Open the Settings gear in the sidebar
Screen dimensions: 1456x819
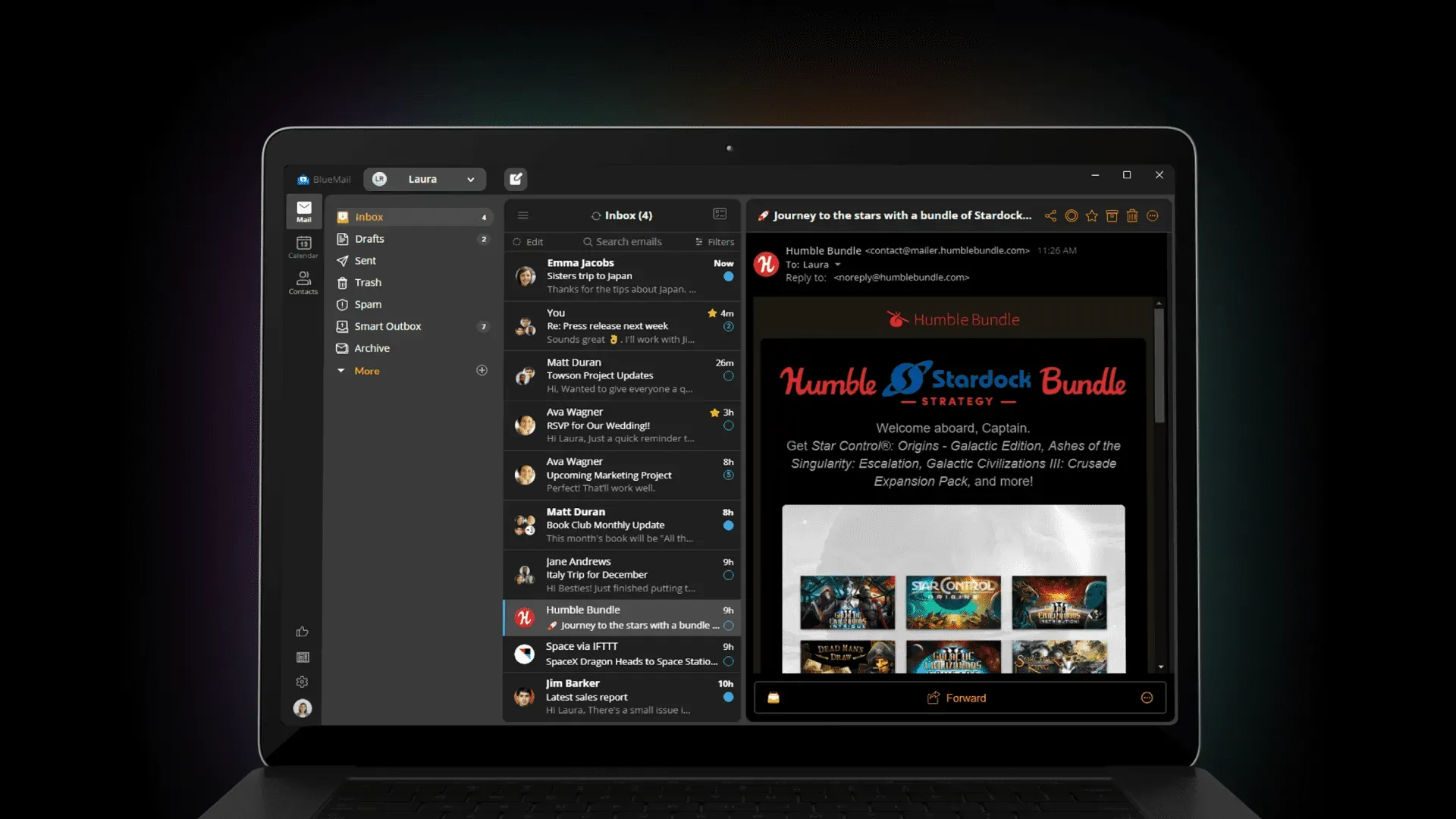coord(302,682)
